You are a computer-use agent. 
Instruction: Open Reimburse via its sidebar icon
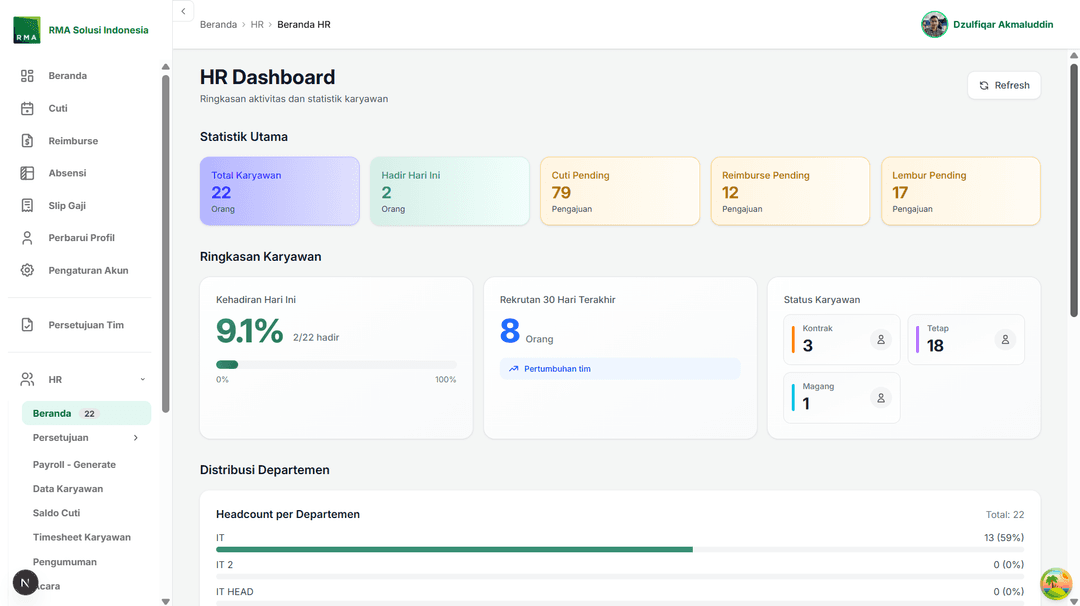(x=27, y=140)
